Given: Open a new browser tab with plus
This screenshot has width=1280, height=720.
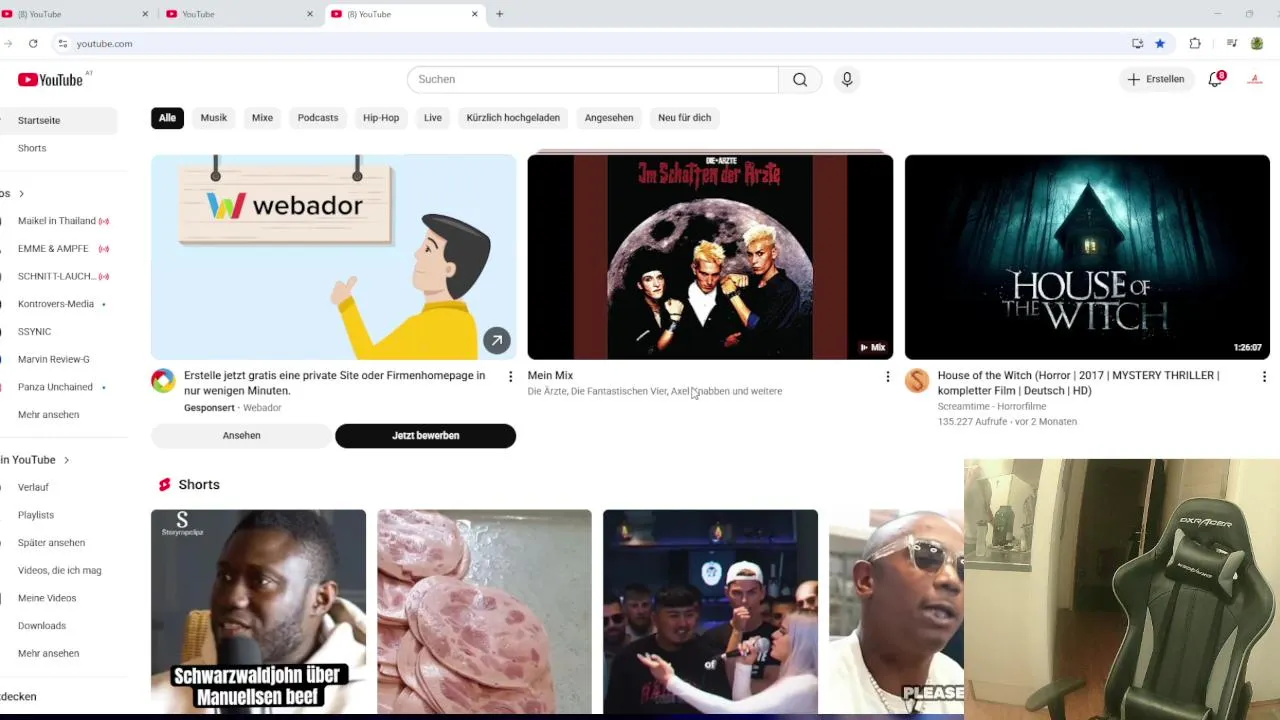Looking at the screenshot, I should click(x=500, y=14).
